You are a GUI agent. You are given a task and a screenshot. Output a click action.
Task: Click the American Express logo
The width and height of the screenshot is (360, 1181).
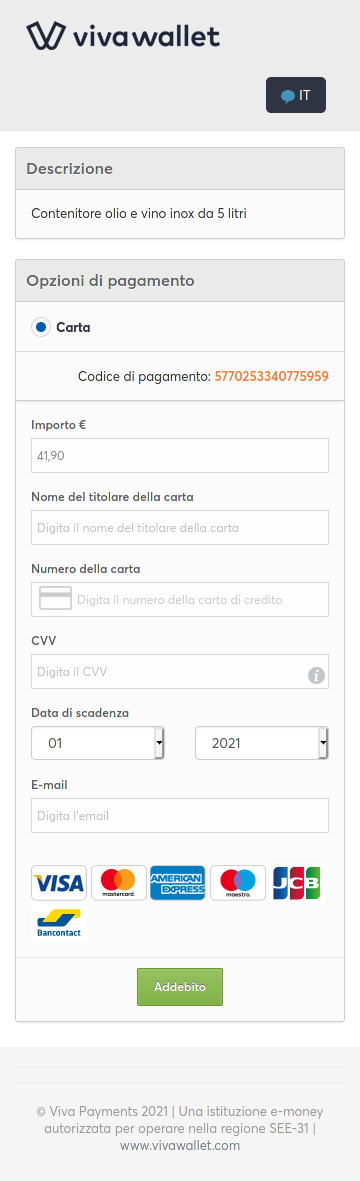point(178,883)
